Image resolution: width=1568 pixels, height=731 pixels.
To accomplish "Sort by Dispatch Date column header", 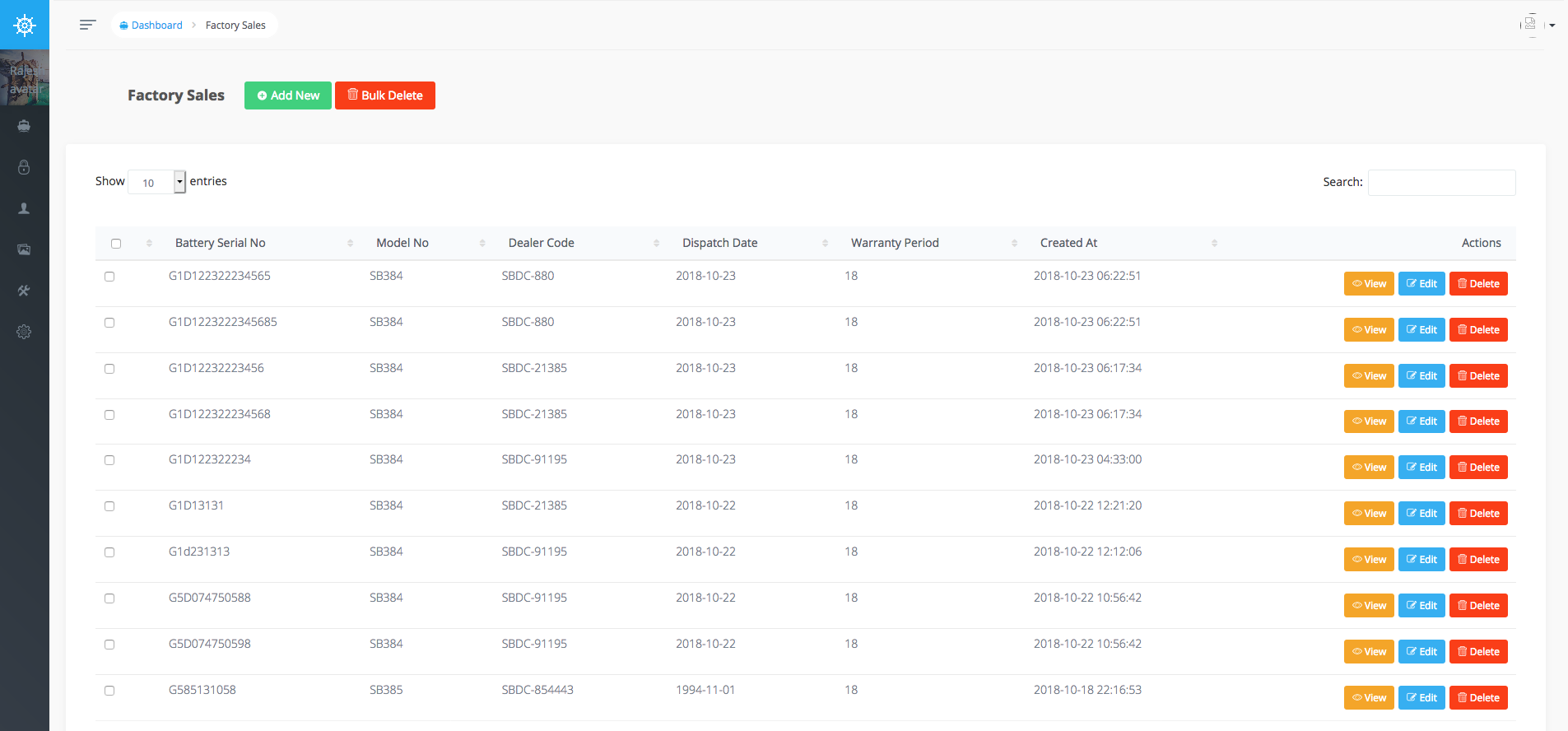I will (x=753, y=243).
